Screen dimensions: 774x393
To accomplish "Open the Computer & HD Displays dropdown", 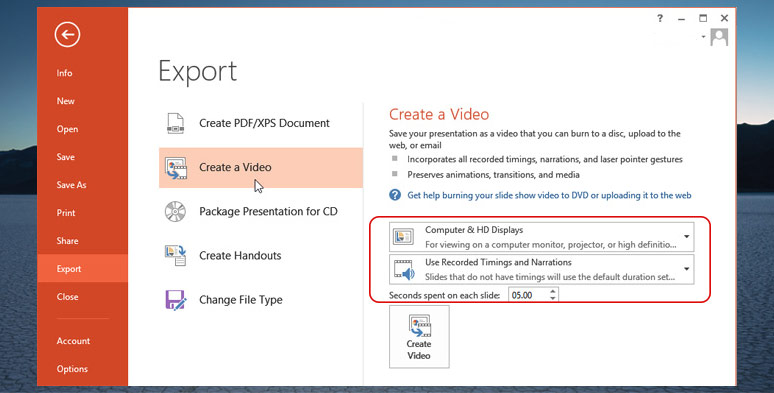I will (x=542, y=236).
